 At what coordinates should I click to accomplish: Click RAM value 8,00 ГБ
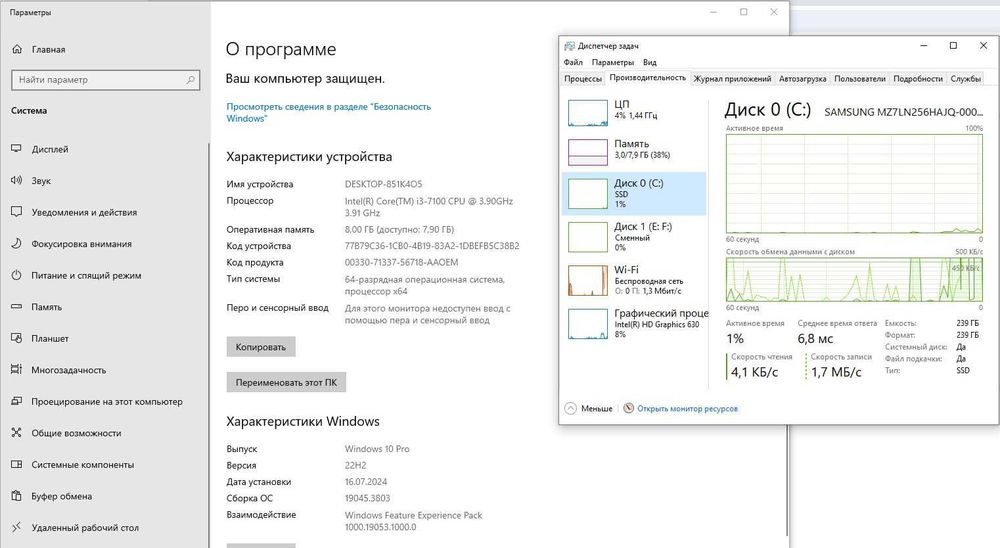coord(399,229)
